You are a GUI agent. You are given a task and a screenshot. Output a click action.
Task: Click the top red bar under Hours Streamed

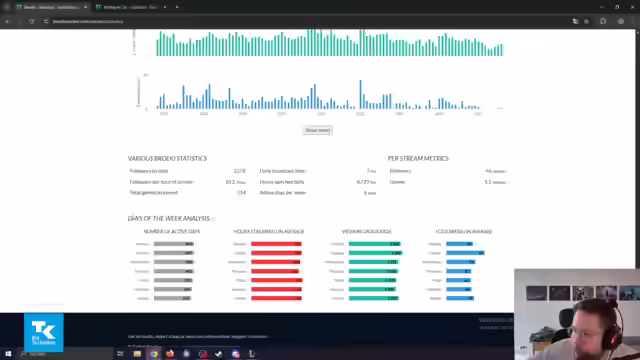pyautogui.click(x=276, y=244)
